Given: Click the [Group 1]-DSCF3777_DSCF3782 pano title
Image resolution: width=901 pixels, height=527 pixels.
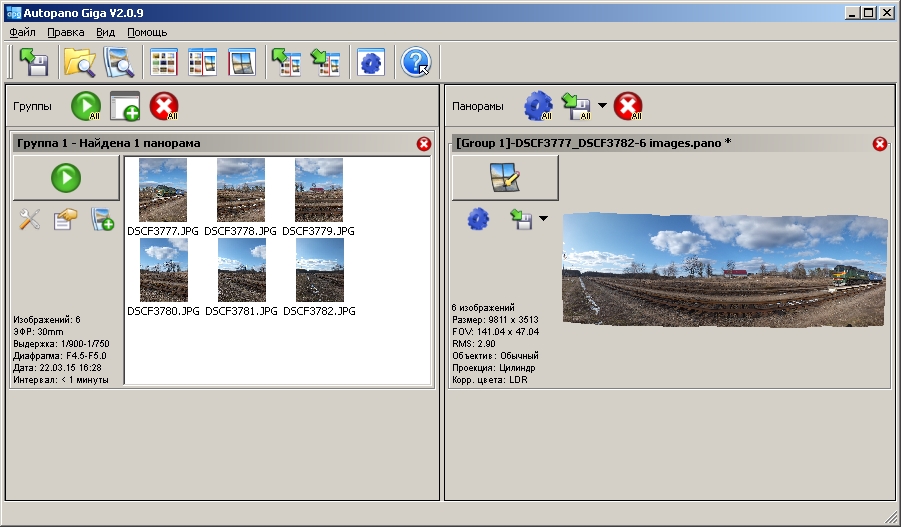Looking at the screenshot, I should point(594,143).
